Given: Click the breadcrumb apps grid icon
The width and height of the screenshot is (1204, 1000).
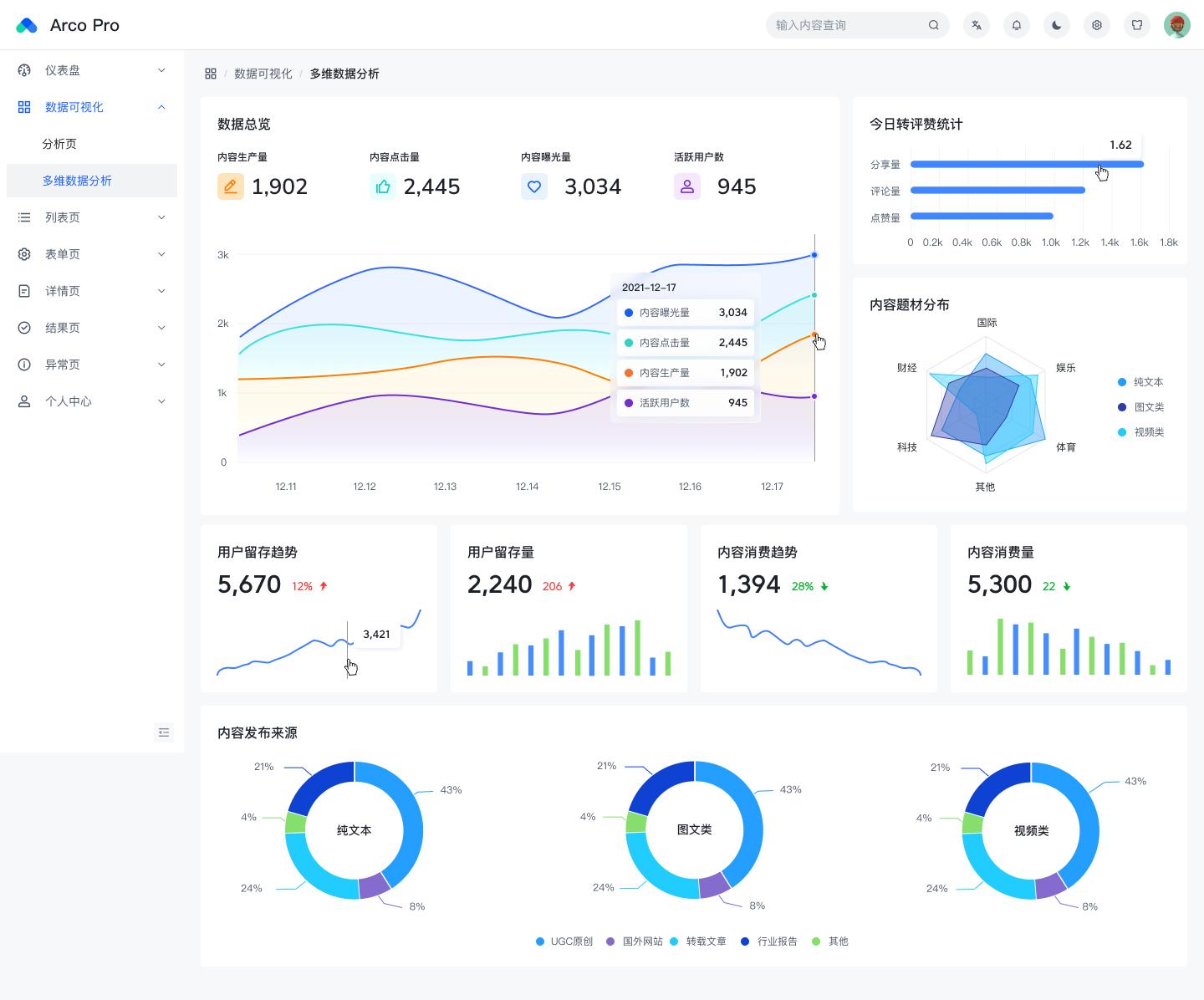Looking at the screenshot, I should tap(211, 74).
